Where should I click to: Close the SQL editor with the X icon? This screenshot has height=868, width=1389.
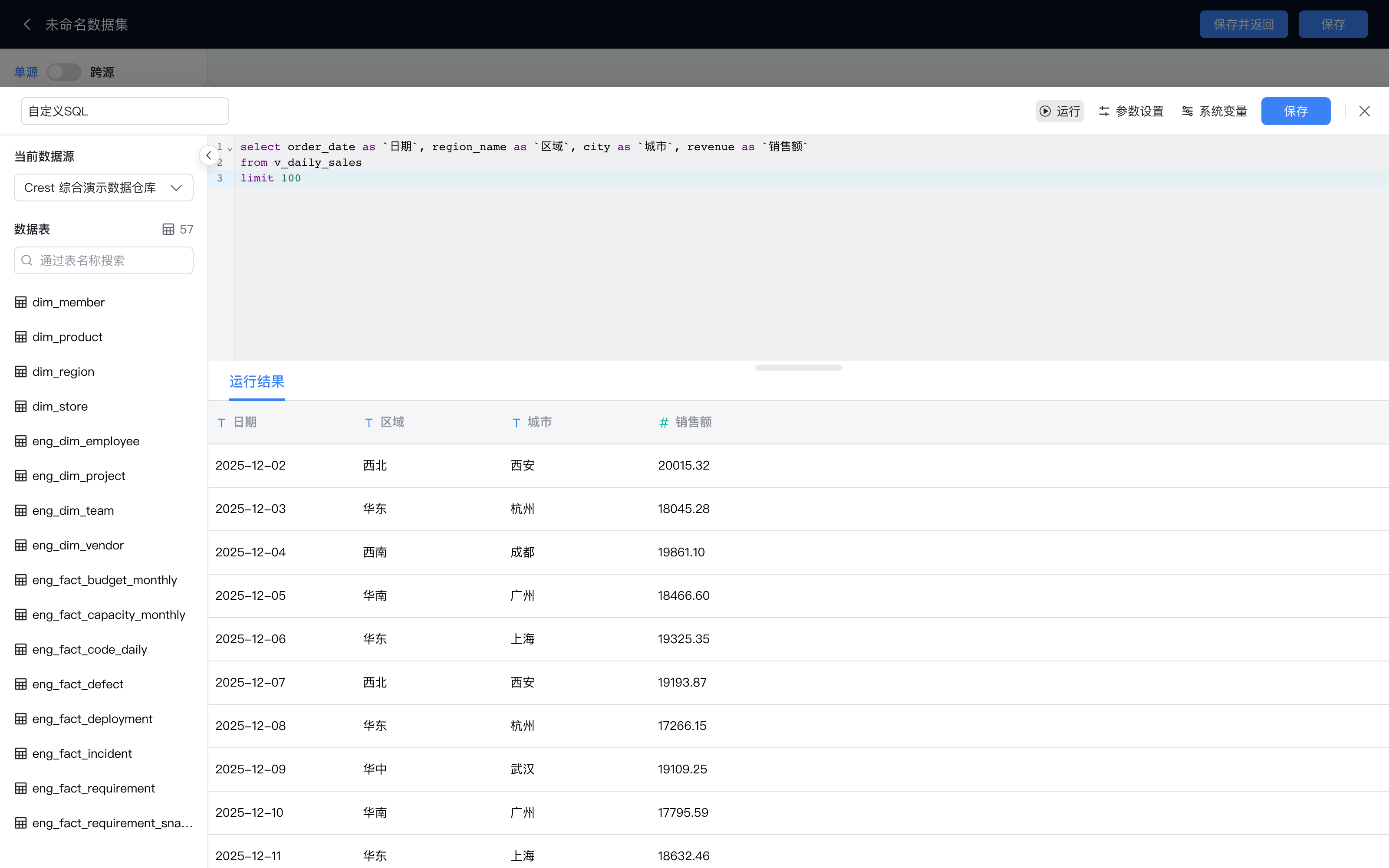[1364, 111]
